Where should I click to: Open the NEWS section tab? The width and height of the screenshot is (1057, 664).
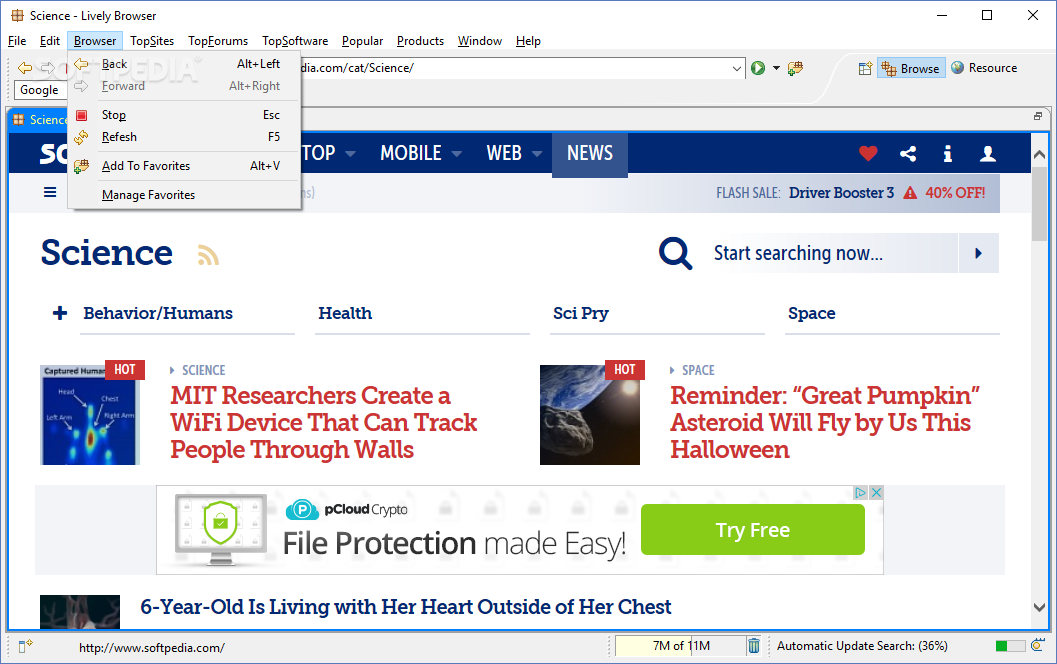(590, 154)
